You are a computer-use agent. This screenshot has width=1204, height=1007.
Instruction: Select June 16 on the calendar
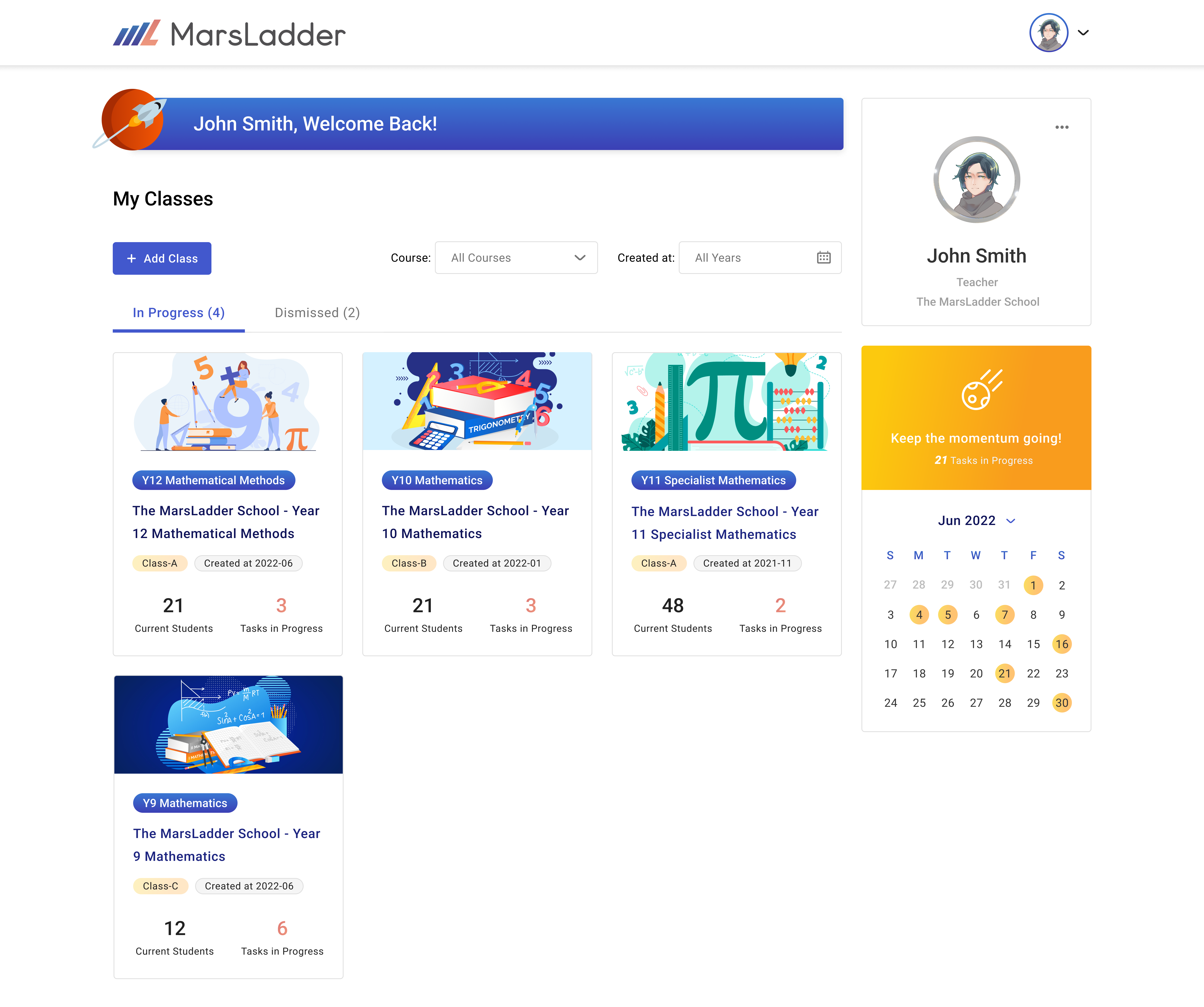1062,644
